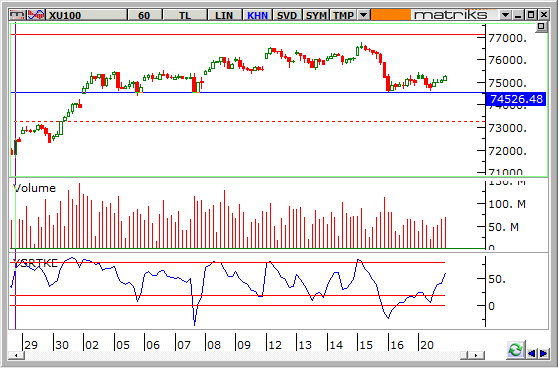Click the 50. M volume axis value
This screenshot has height=368, width=558.
(504, 227)
